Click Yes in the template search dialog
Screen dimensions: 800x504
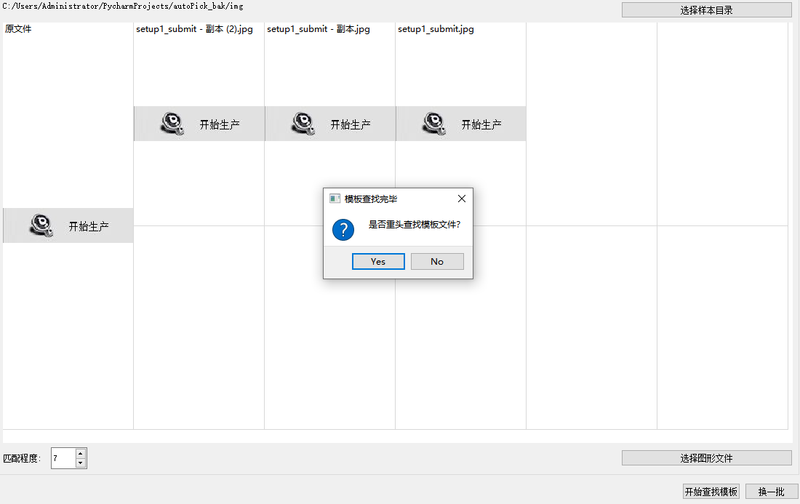click(x=378, y=261)
